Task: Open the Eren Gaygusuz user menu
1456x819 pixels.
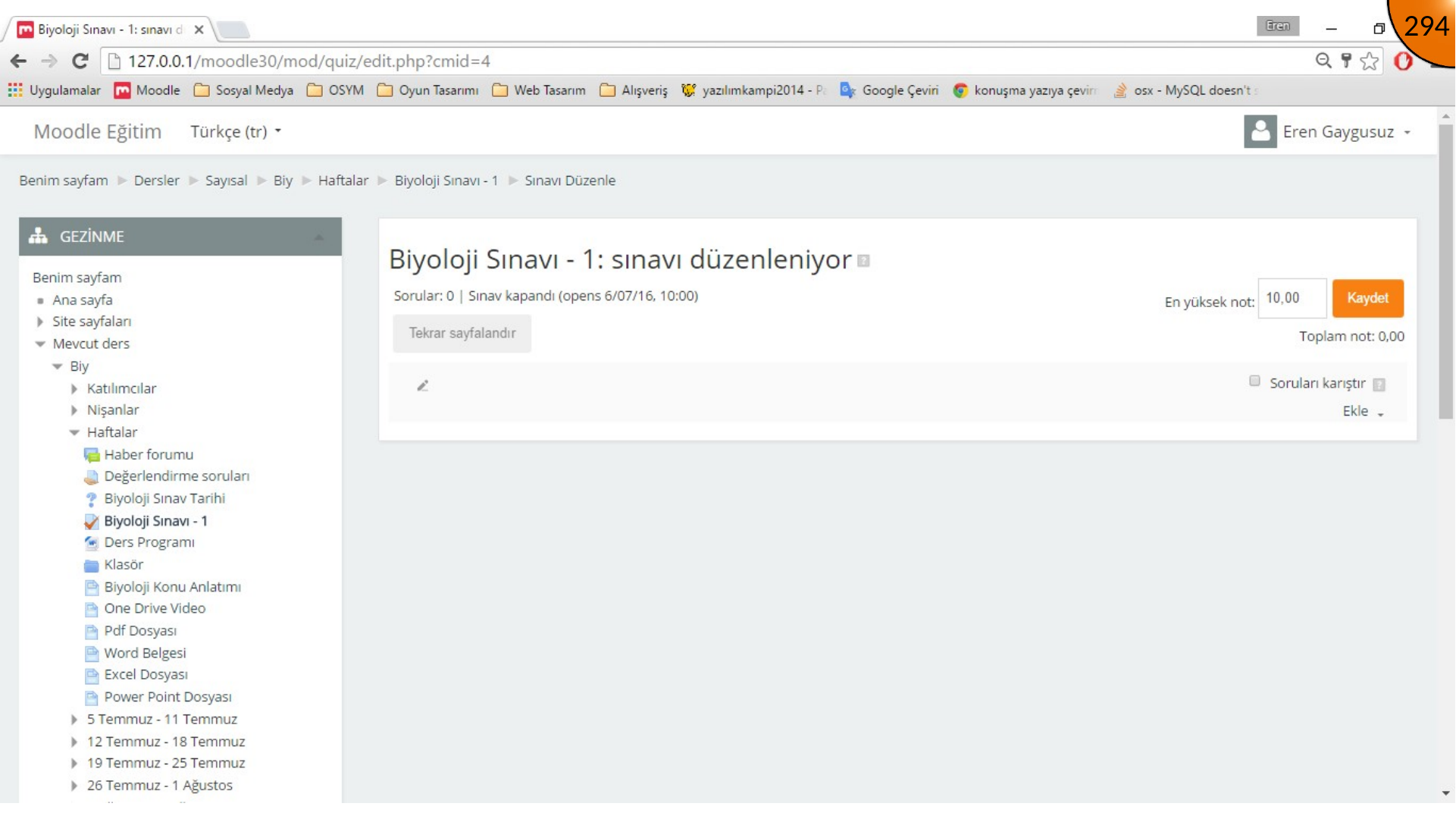Action: coord(1347,132)
